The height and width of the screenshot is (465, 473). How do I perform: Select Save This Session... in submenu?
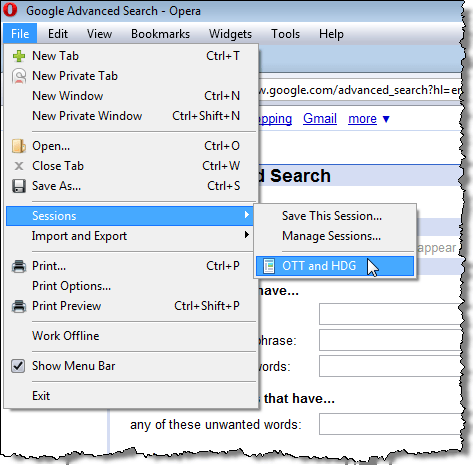point(335,216)
